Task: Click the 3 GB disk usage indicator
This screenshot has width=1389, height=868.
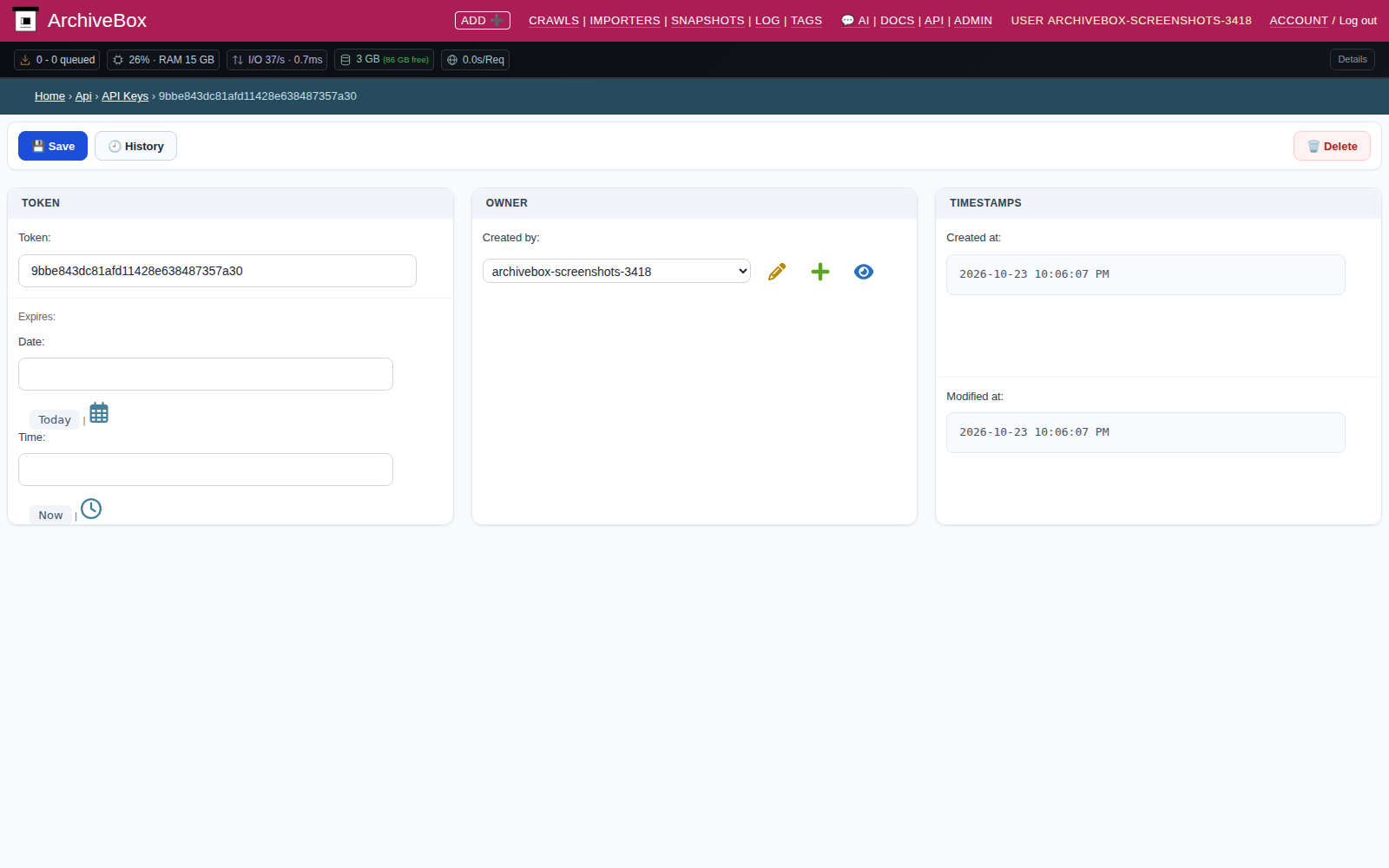Action: pyautogui.click(x=384, y=60)
